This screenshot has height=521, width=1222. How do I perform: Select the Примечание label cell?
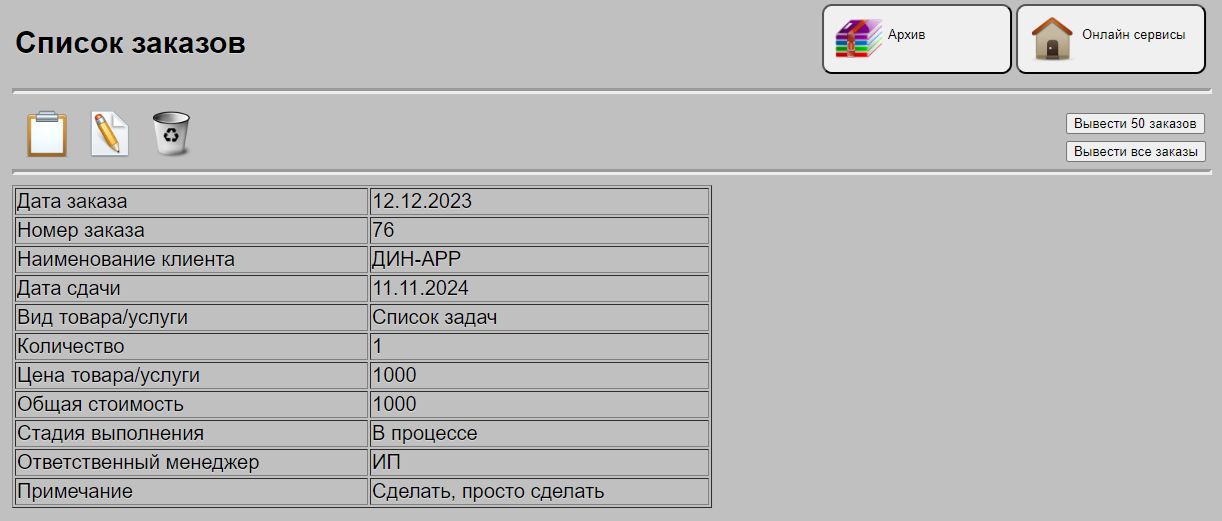point(192,491)
